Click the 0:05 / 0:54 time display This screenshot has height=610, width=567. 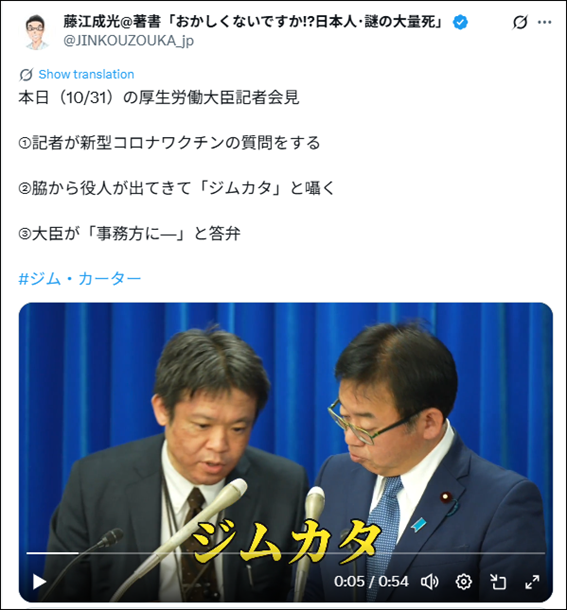tap(371, 582)
